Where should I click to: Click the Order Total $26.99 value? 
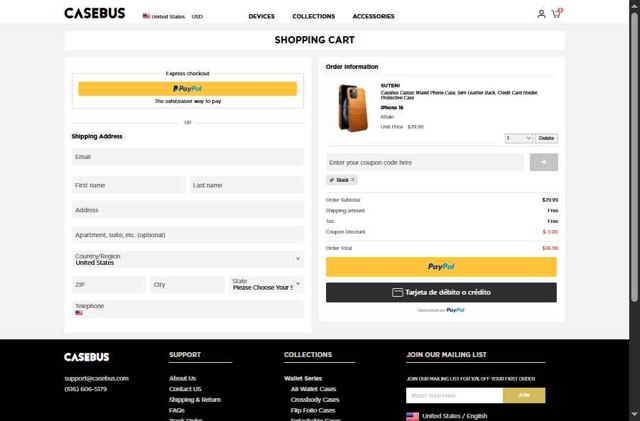point(550,248)
